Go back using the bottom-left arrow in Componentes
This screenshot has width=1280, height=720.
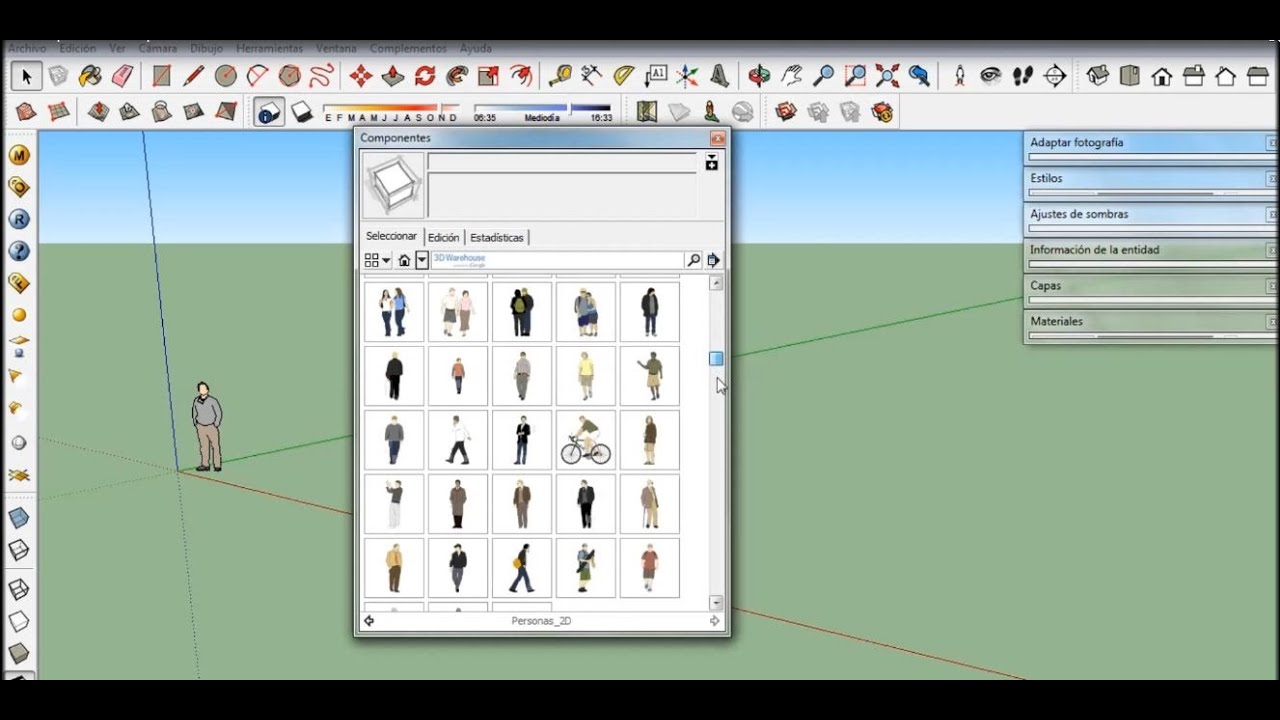pyautogui.click(x=369, y=621)
